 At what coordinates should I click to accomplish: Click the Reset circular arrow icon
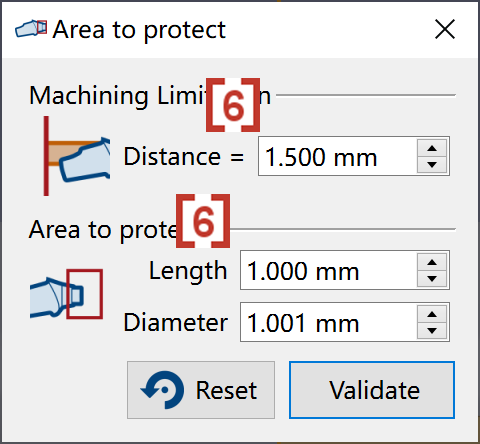pos(163,390)
